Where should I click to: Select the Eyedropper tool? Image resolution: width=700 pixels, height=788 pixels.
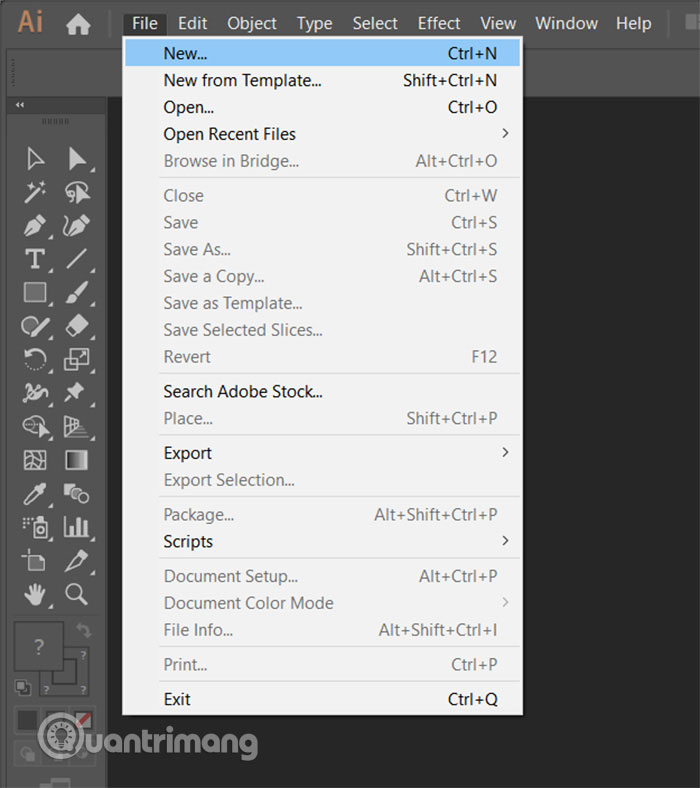coord(35,494)
